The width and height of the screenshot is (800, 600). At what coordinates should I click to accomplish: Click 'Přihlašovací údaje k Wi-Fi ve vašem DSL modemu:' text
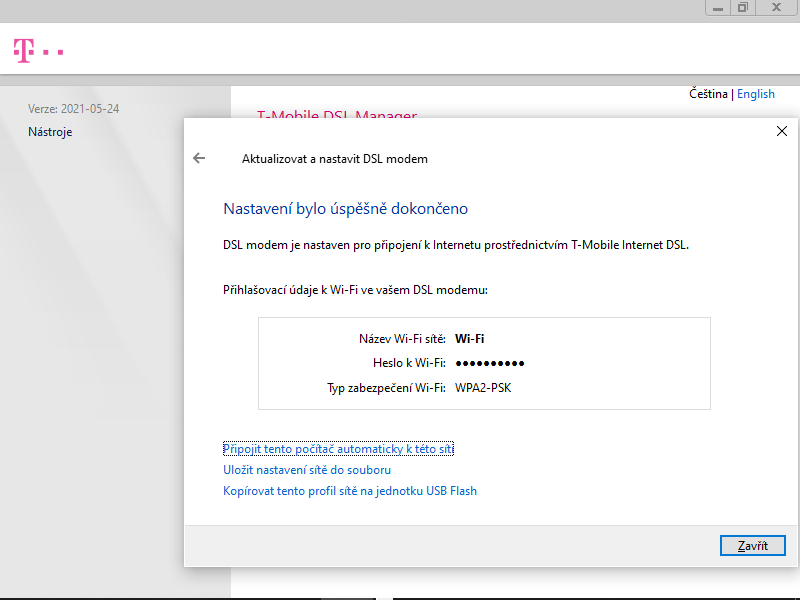pyautogui.click(x=355, y=290)
